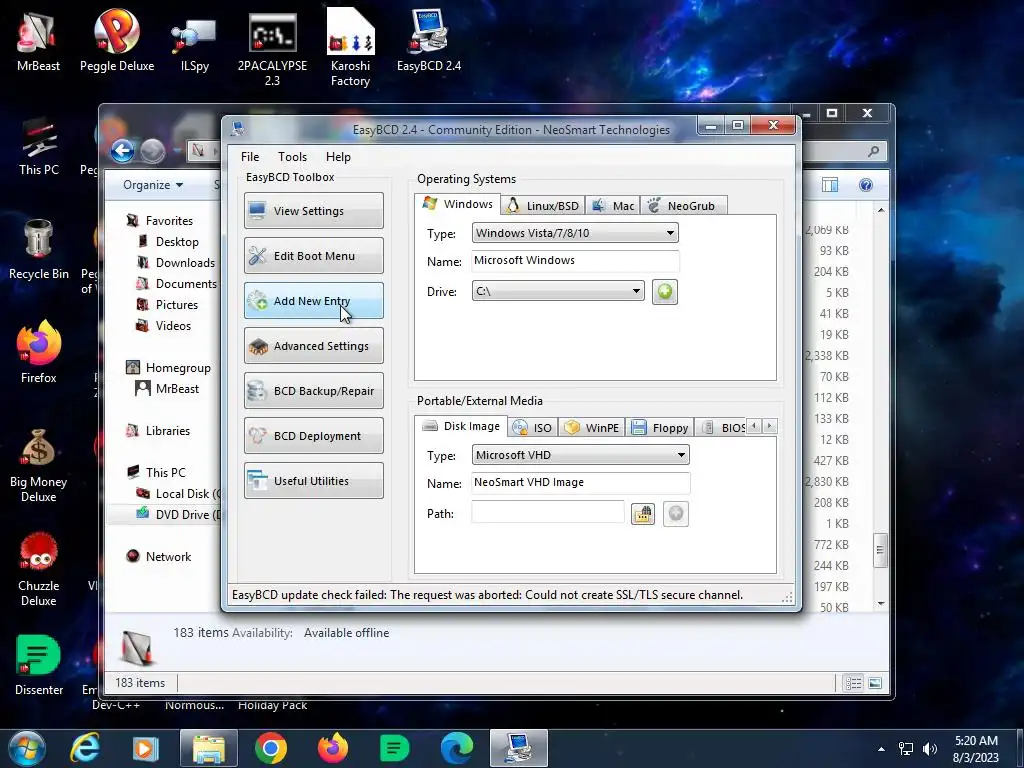Open EasyBCD 2.4 desktop shortcut

pos(429,41)
